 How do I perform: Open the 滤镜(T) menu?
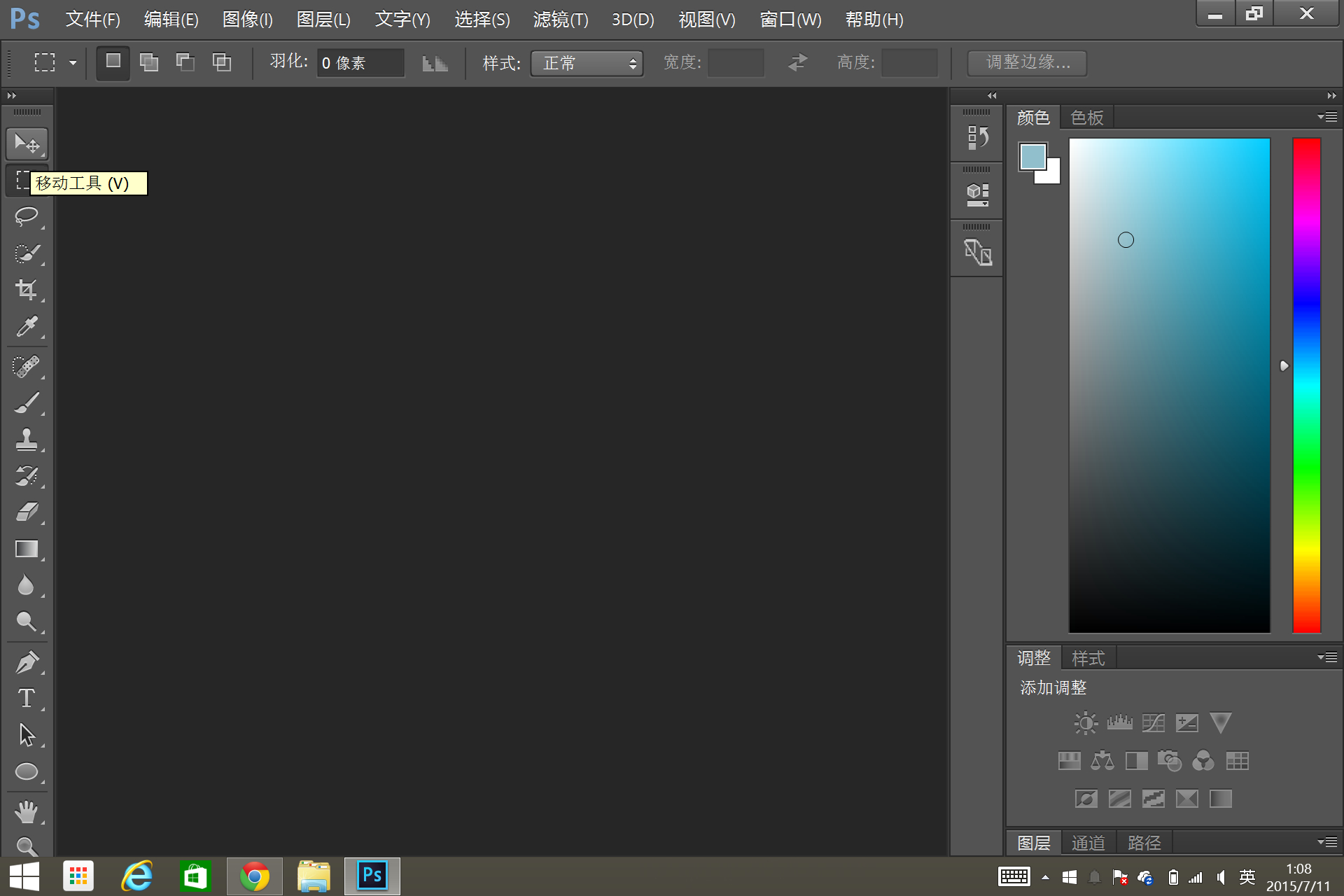[x=560, y=20]
